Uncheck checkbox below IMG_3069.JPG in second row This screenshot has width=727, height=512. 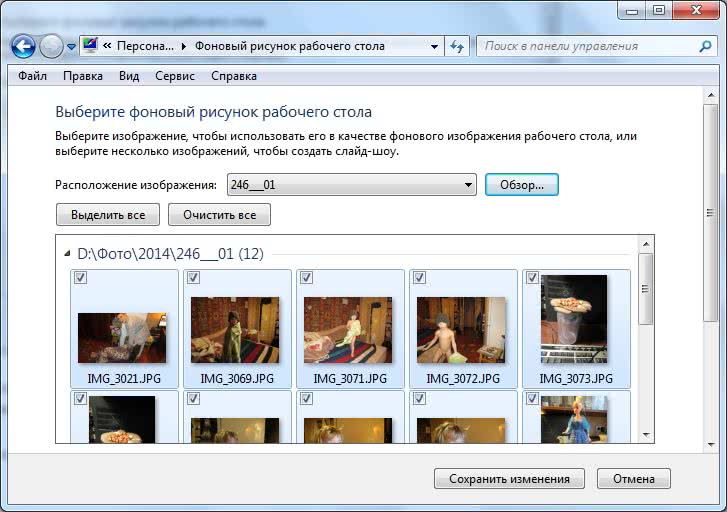[193, 398]
